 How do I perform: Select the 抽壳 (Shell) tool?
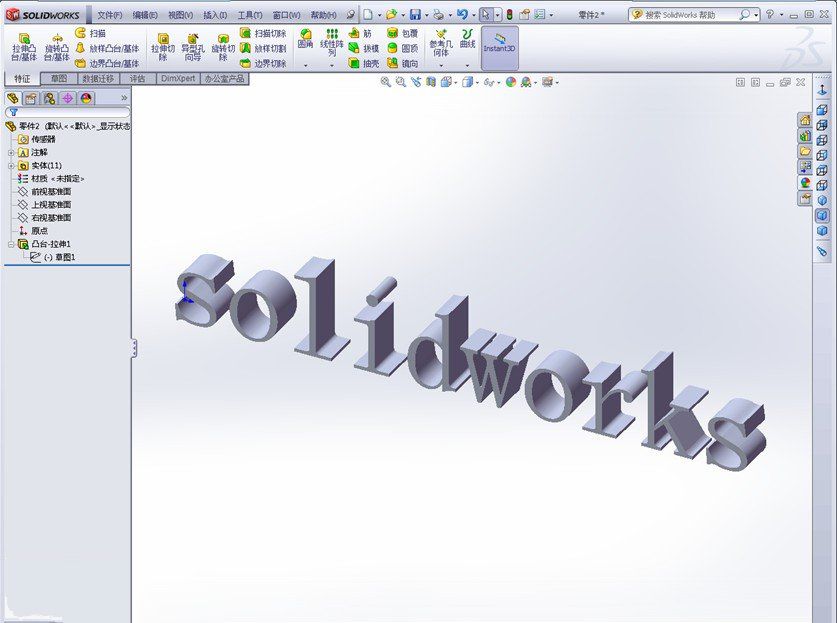pos(367,62)
